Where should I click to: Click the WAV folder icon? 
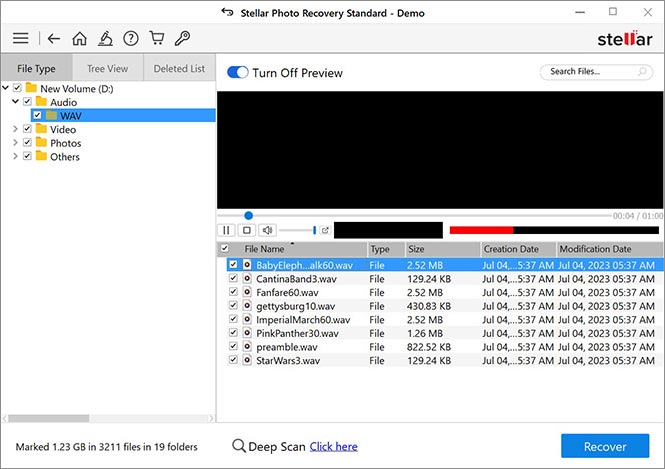(51, 115)
